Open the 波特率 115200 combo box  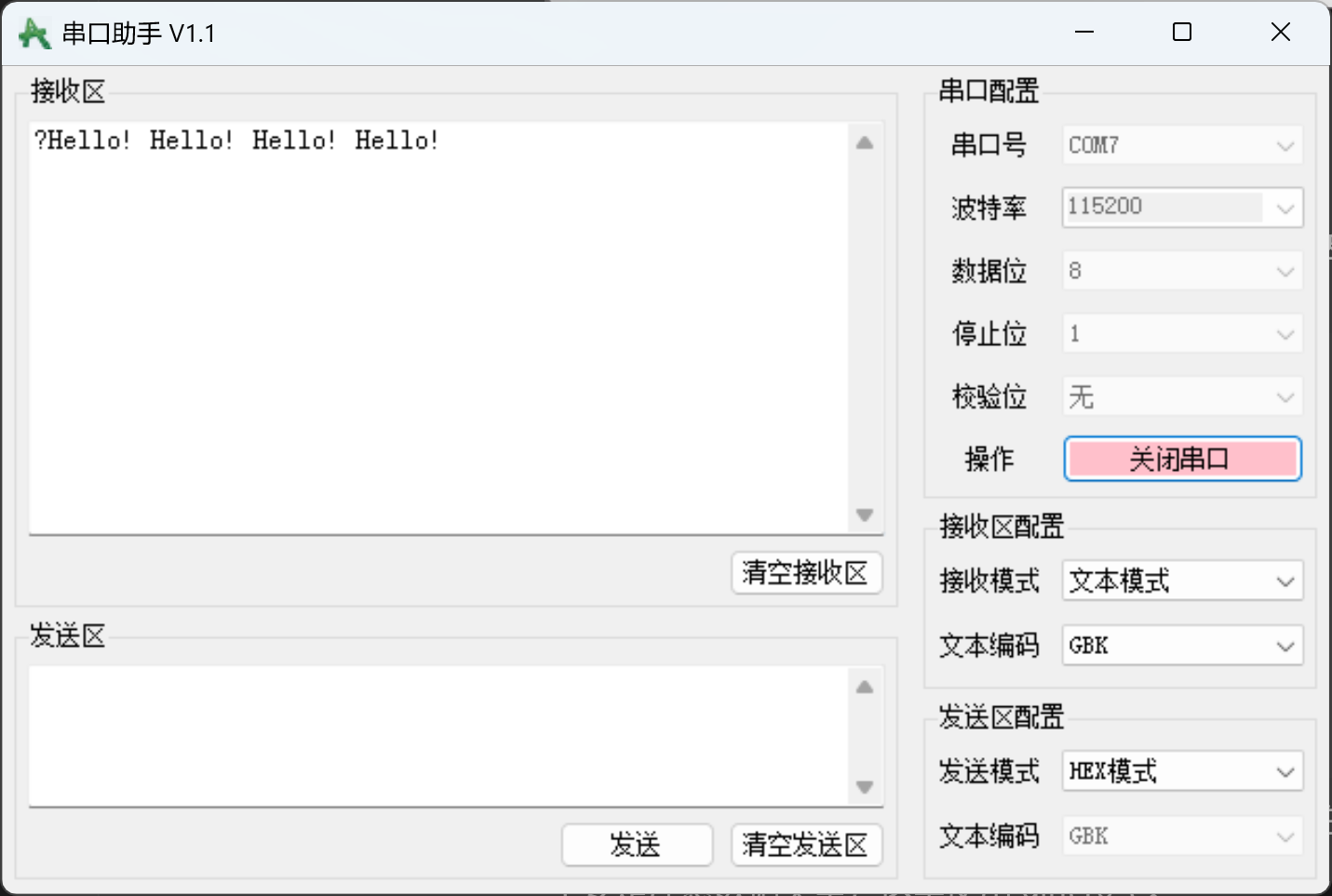click(x=1182, y=207)
